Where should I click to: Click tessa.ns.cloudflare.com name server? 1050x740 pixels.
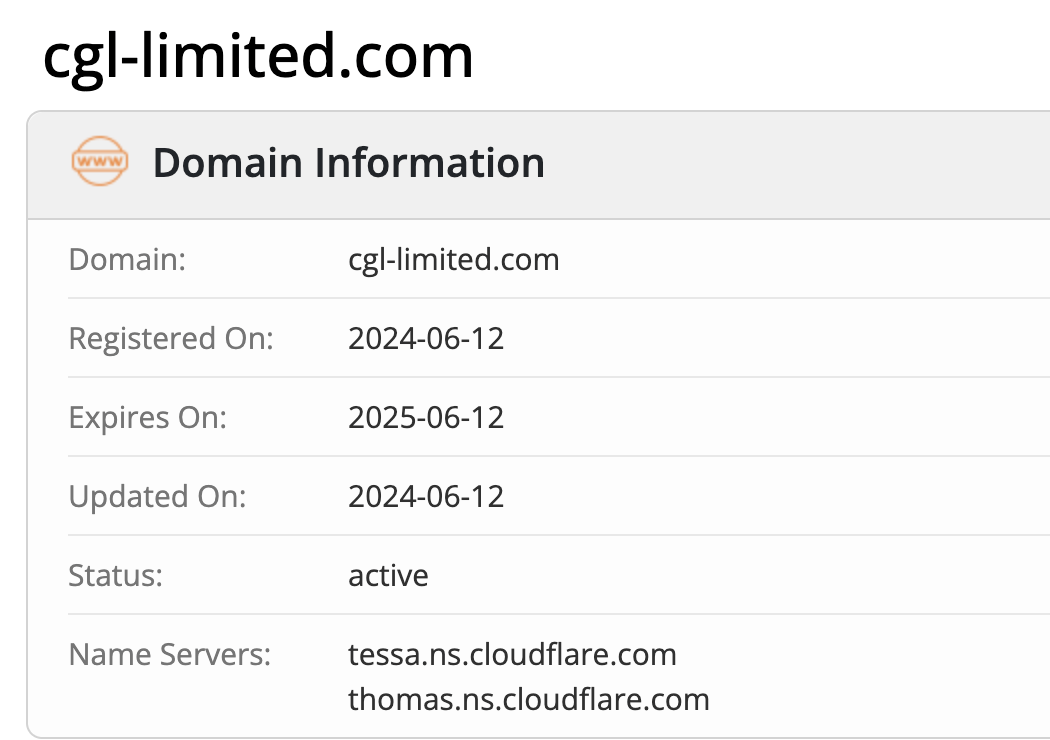click(512, 655)
